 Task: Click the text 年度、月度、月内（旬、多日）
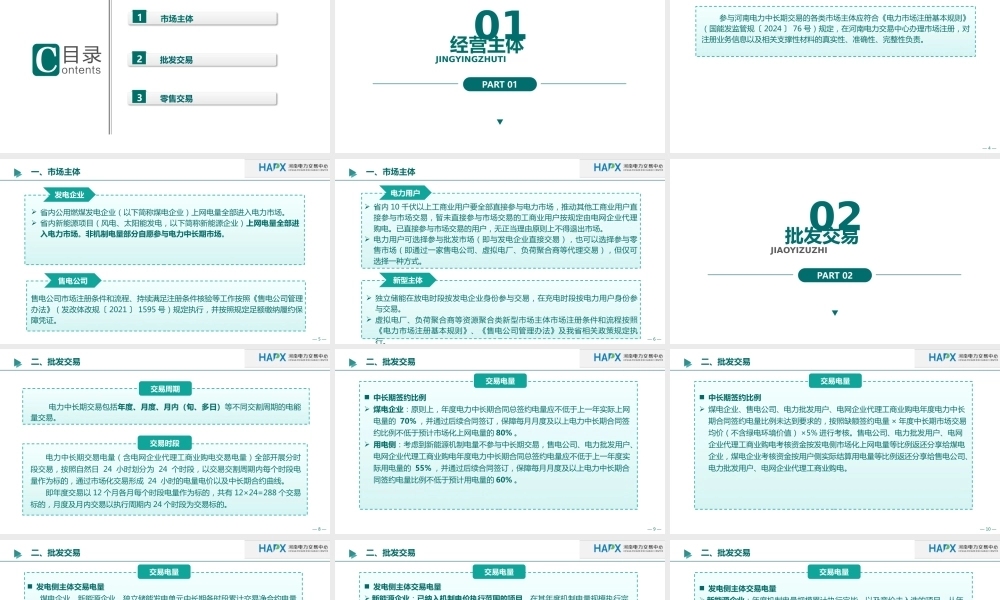point(169,406)
